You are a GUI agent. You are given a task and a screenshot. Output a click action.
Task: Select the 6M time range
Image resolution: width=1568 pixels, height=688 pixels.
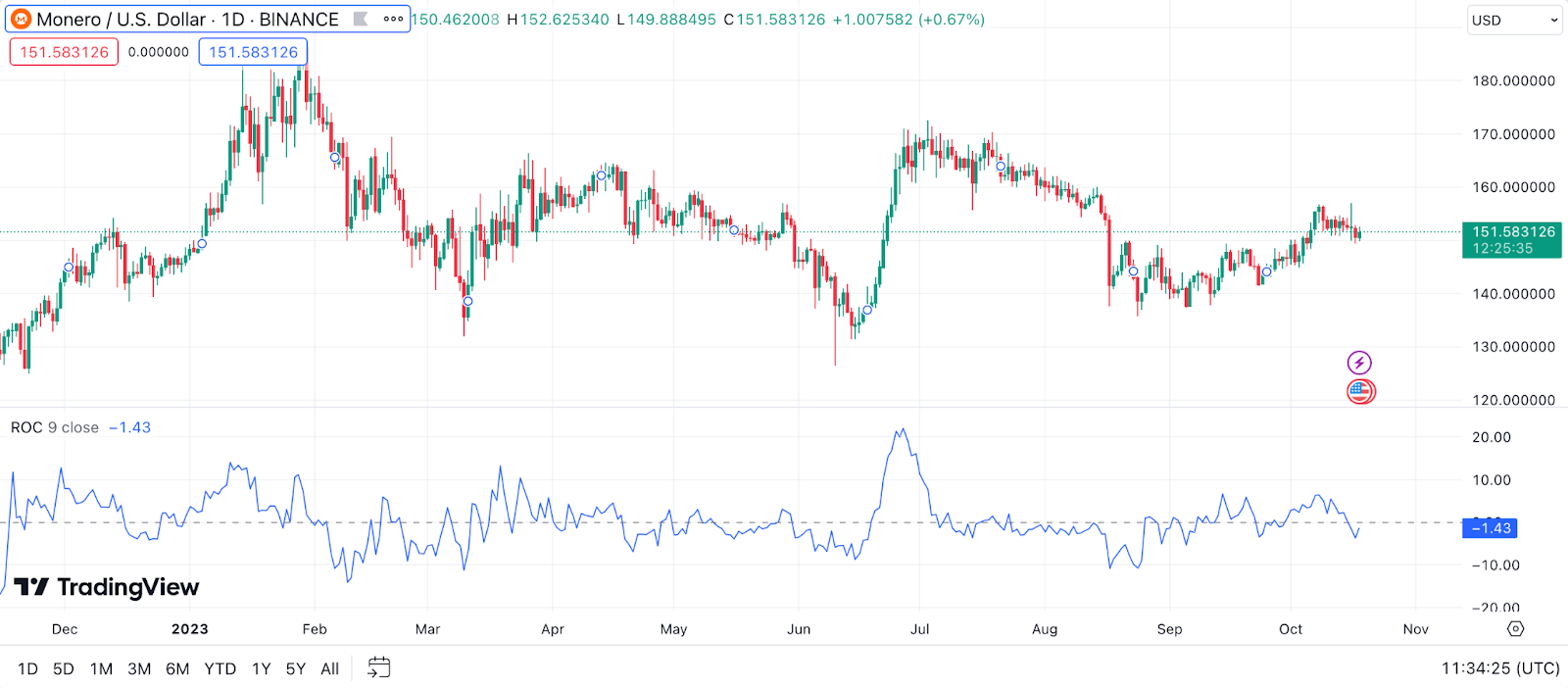[x=177, y=668]
